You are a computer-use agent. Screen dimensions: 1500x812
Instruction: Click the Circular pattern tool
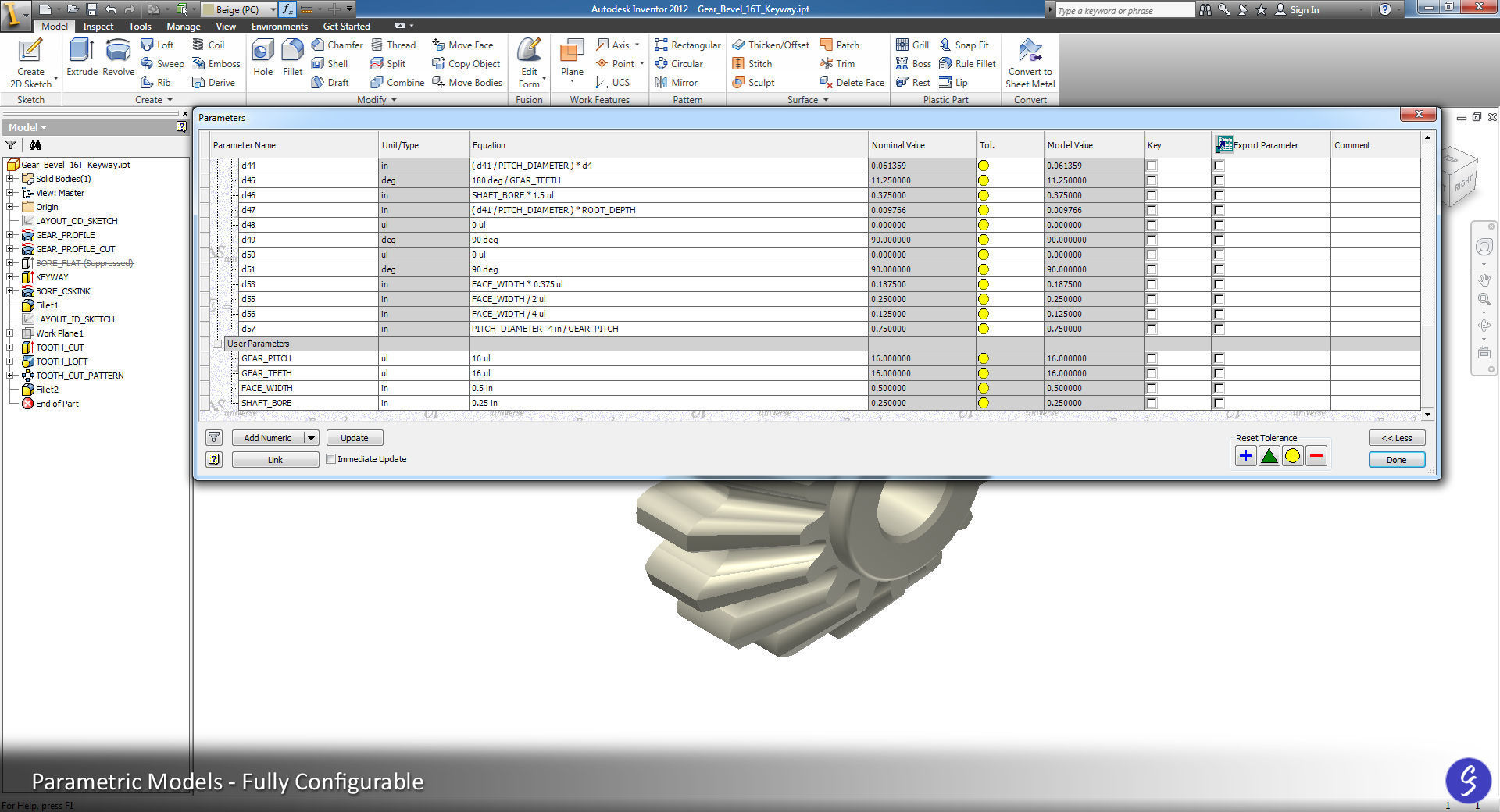click(679, 63)
